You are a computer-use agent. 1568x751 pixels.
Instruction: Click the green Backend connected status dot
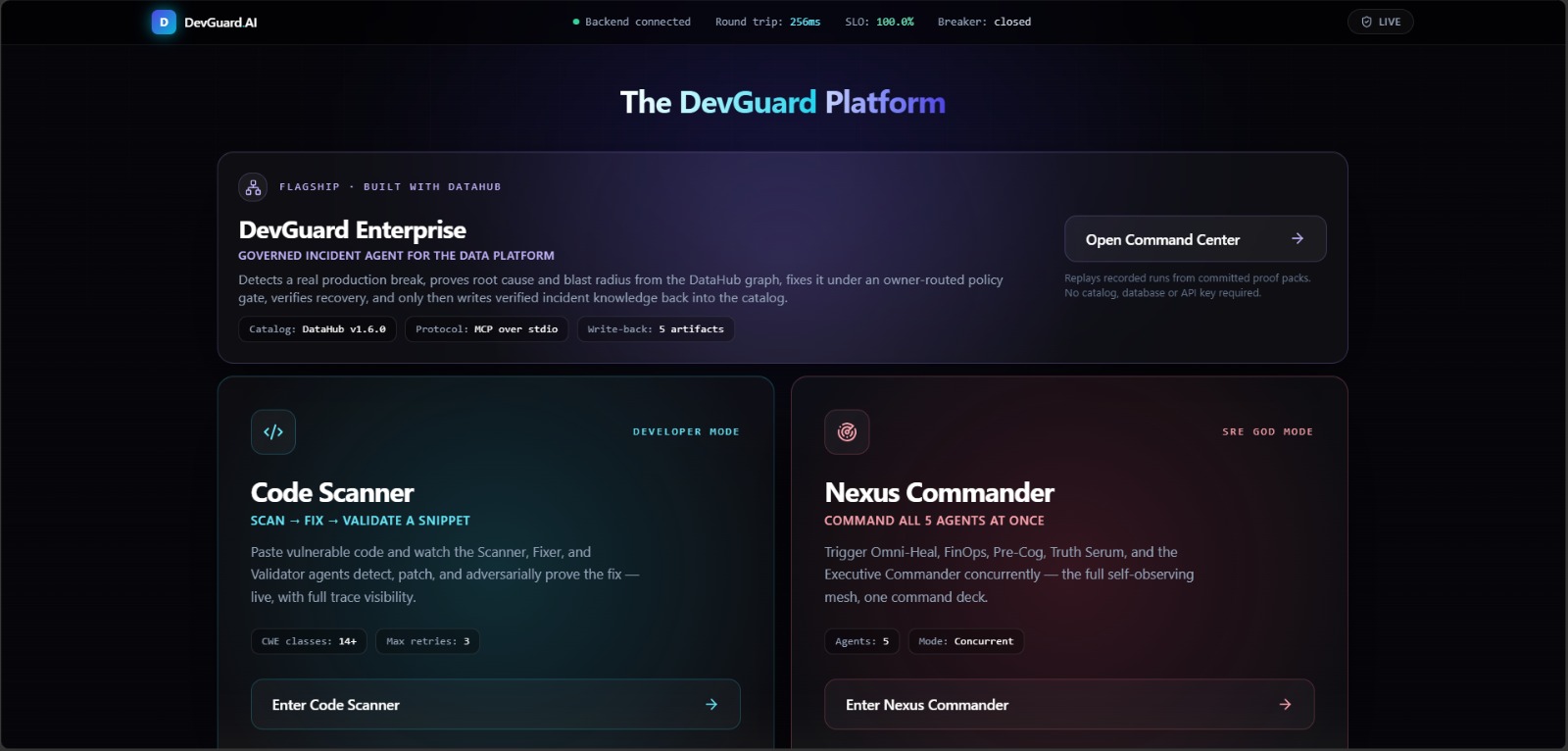(x=576, y=22)
